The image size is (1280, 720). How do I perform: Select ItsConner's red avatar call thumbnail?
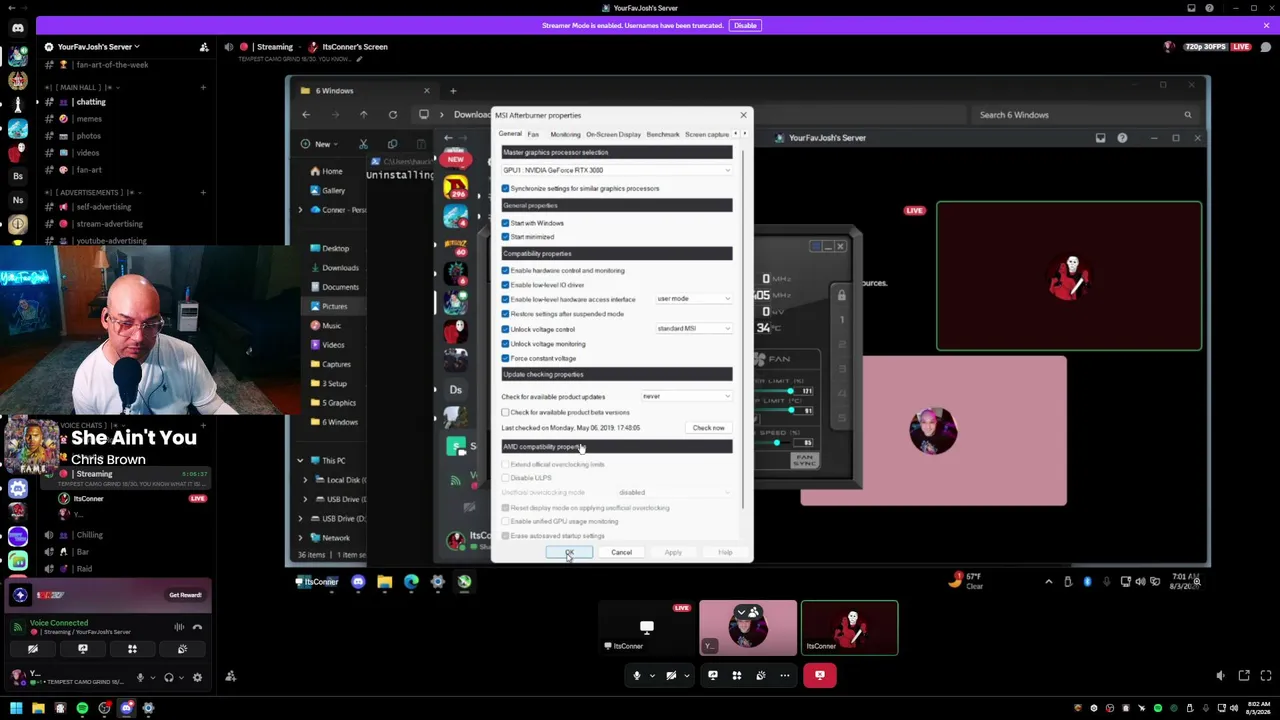coord(850,628)
